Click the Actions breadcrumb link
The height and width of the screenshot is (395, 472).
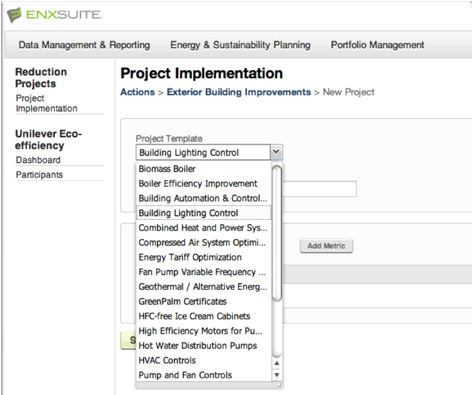(x=138, y=92)
